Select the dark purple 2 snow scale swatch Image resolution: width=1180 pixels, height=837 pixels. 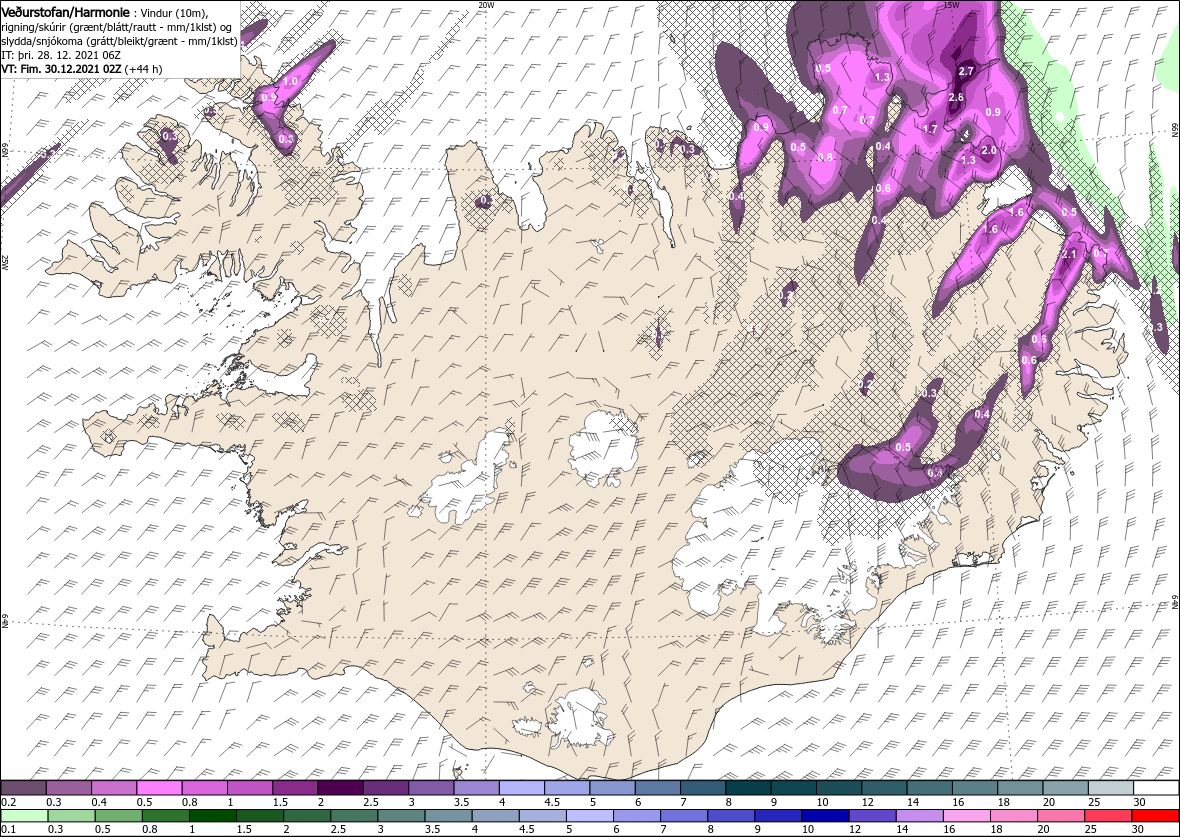pyautogui.click(x=340, y=787)
